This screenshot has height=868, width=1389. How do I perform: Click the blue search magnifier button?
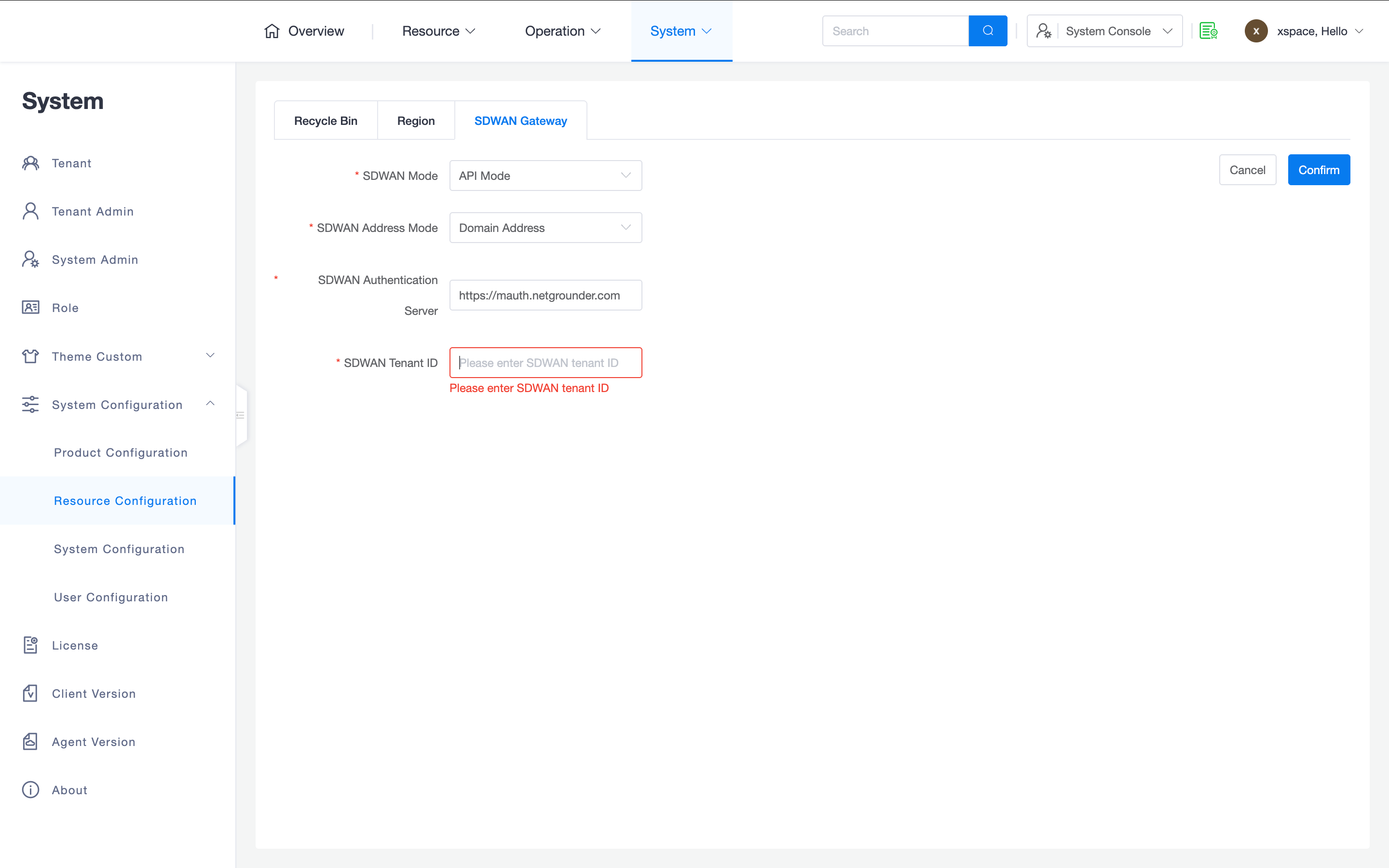[987, 31]
